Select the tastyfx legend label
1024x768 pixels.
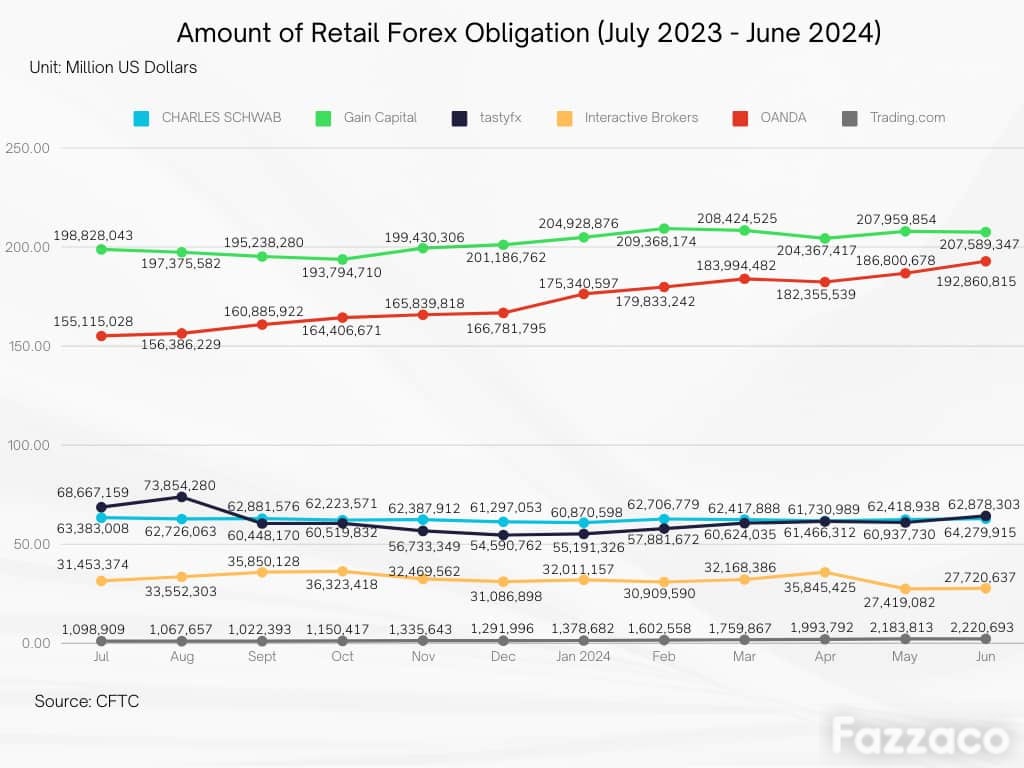[x=500, y=118]
